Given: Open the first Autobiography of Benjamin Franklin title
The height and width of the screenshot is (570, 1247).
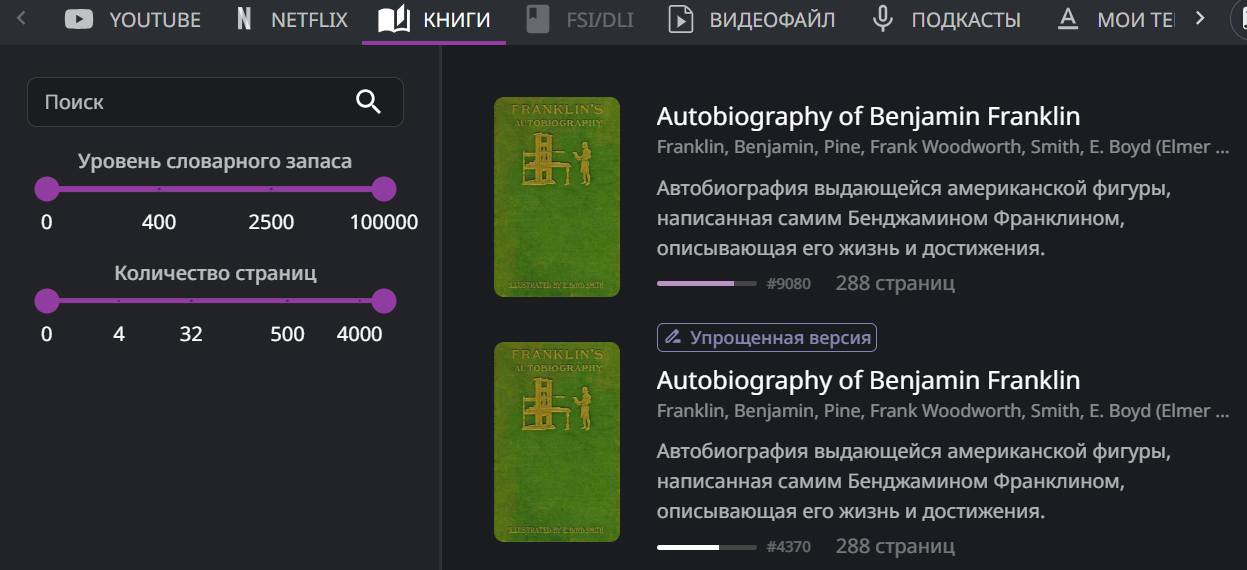Looking at the screenshot, I should coord(868,116).
